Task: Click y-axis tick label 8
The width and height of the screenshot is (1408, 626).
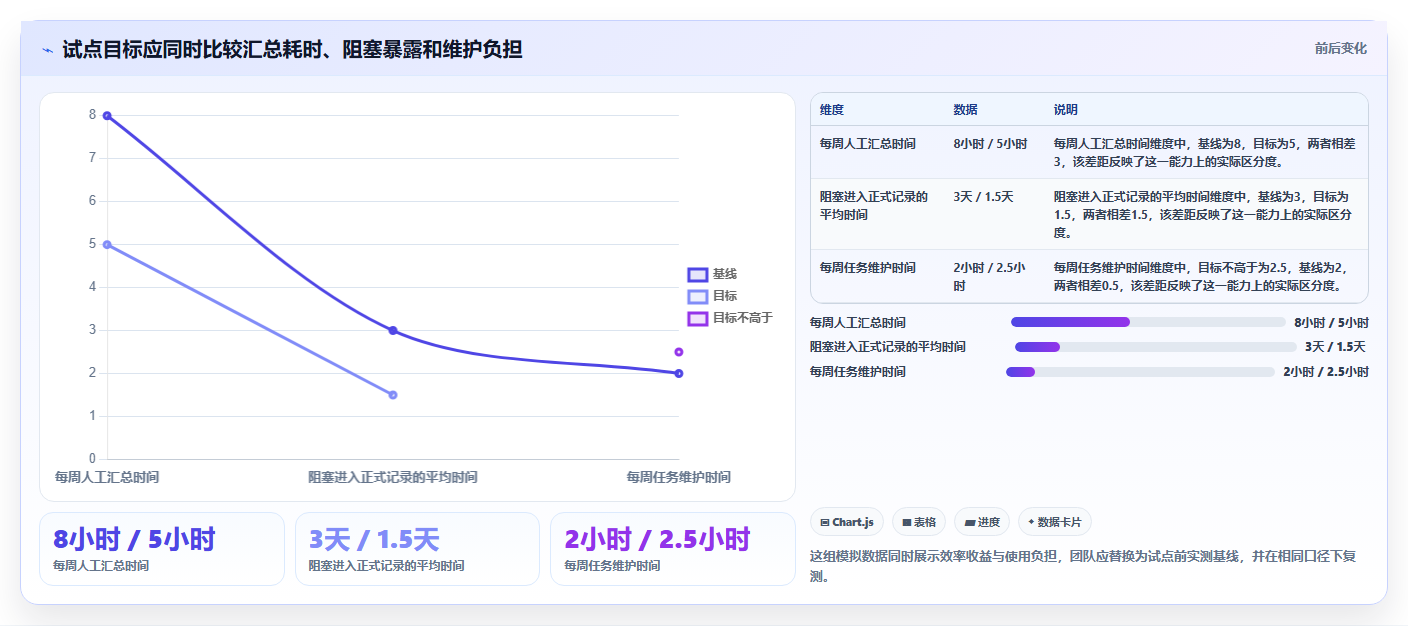Action: coord(92,115)
